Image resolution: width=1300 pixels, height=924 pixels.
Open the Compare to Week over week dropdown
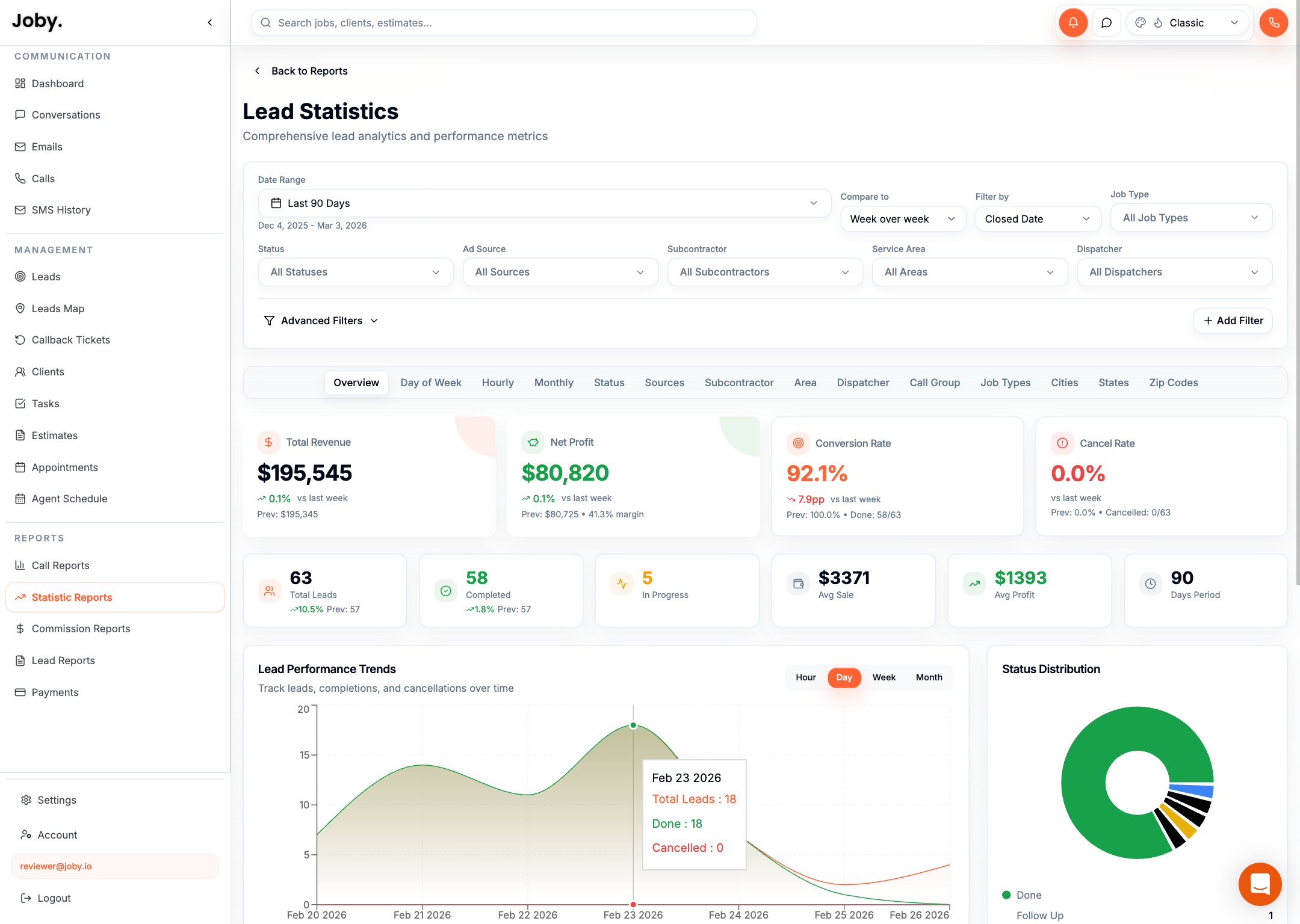903,219
